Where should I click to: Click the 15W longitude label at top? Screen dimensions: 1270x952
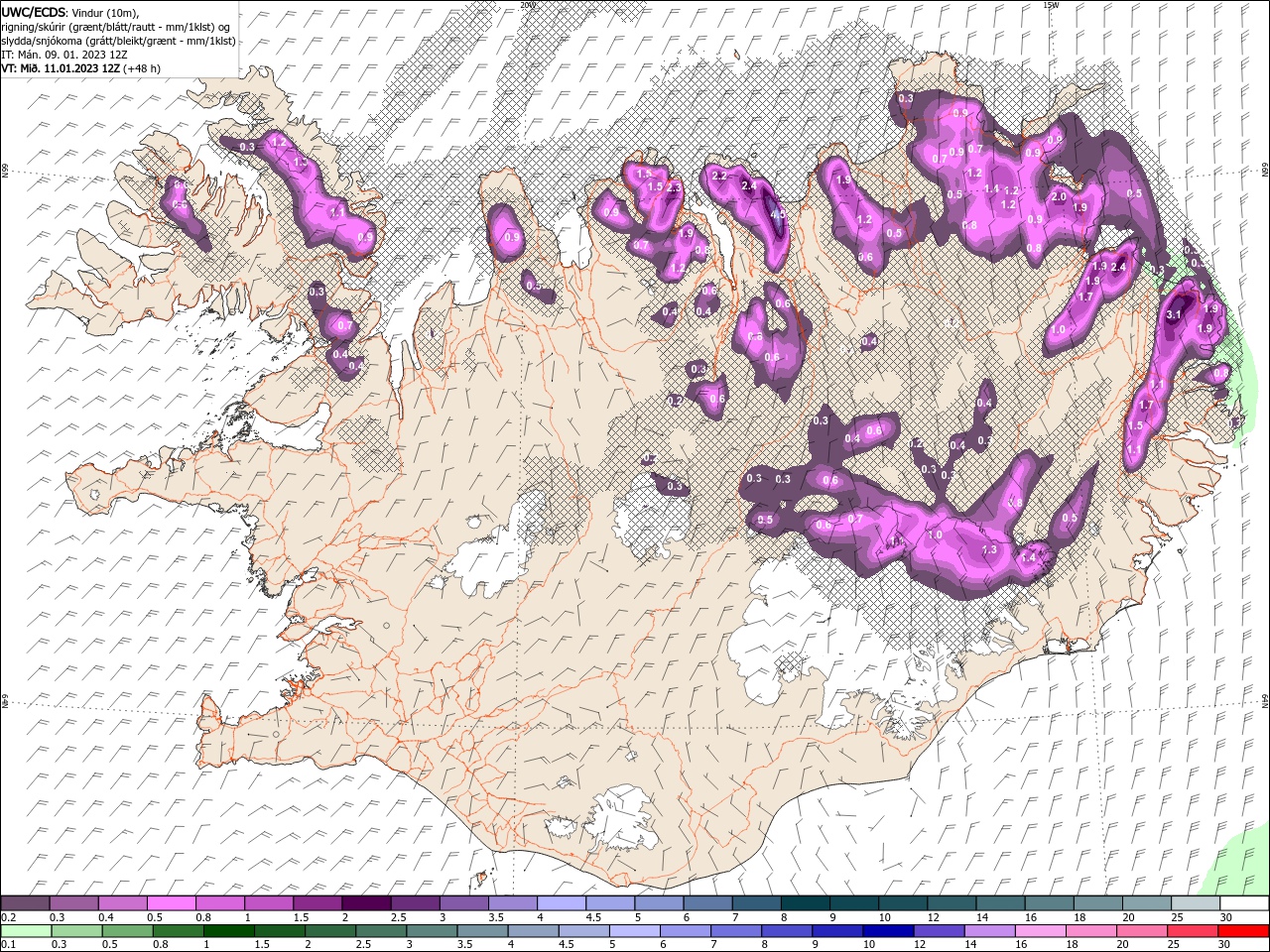(1051, 4)
